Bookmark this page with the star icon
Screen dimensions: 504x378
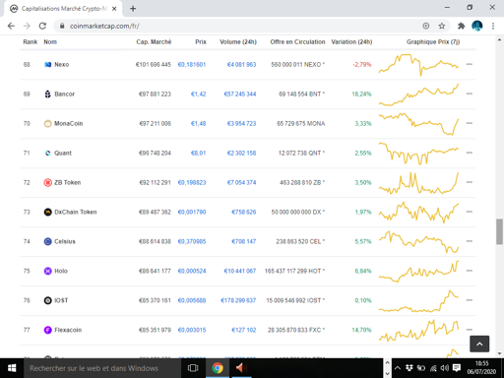pos(442,26)
